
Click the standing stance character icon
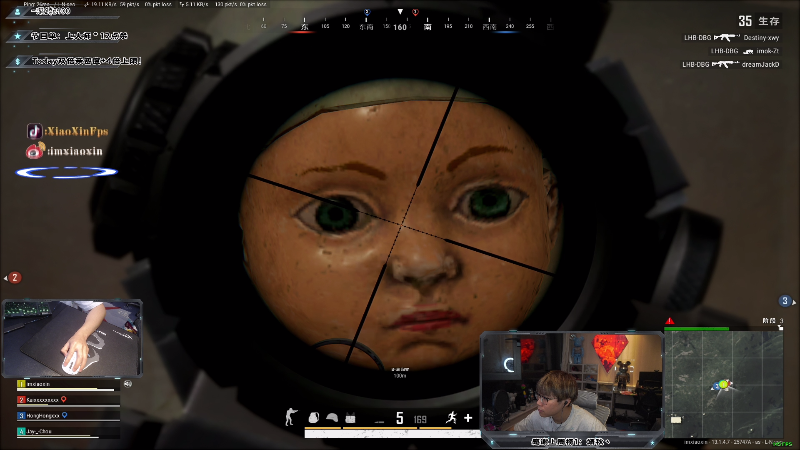pyautogui.click(x=291, y=417)
